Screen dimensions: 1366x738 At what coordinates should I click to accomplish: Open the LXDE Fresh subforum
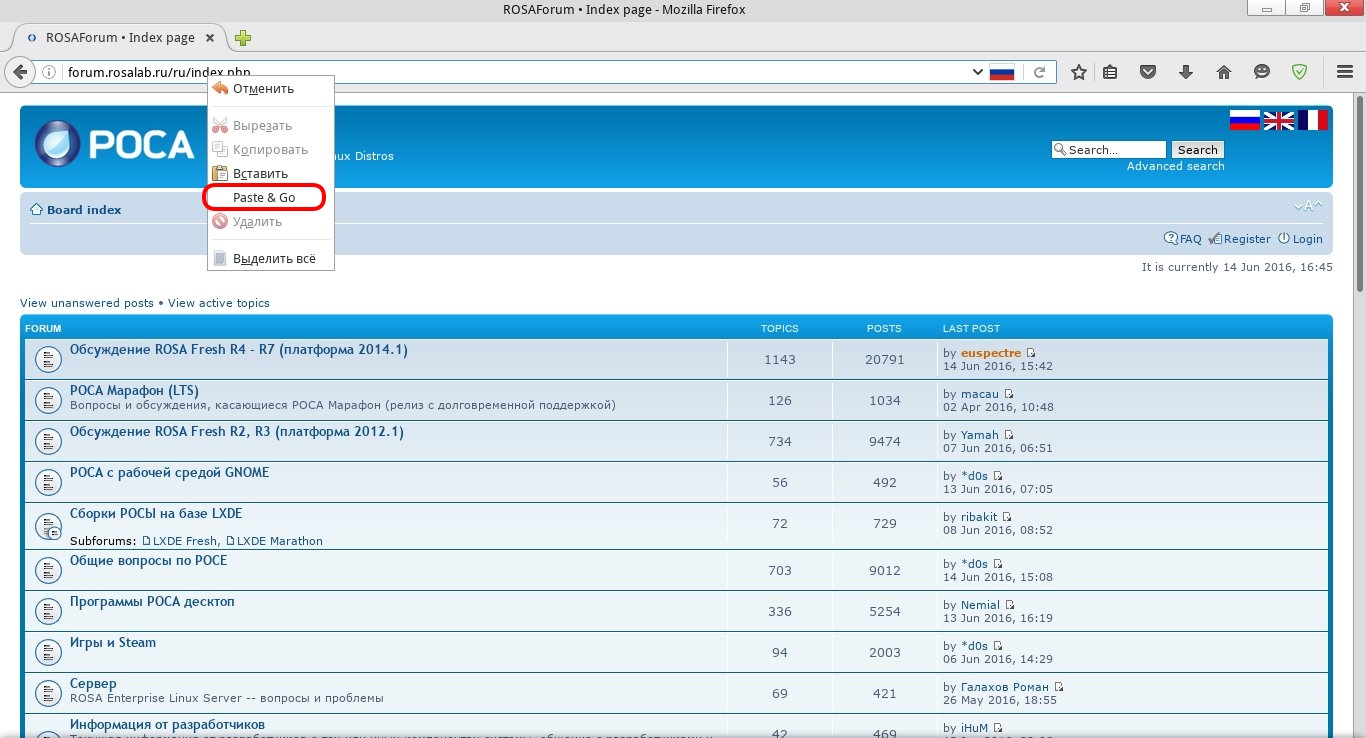click(185, 541)
